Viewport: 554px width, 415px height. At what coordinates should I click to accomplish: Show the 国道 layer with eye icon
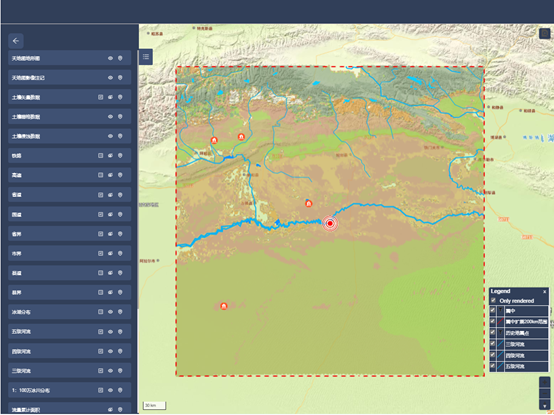tap(110, 214)
